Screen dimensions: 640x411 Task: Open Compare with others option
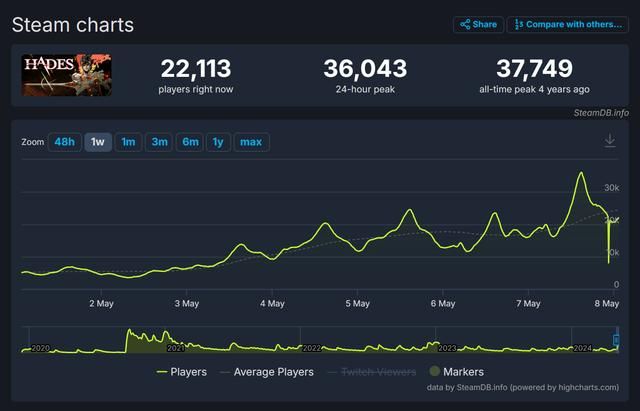point(567,24)
